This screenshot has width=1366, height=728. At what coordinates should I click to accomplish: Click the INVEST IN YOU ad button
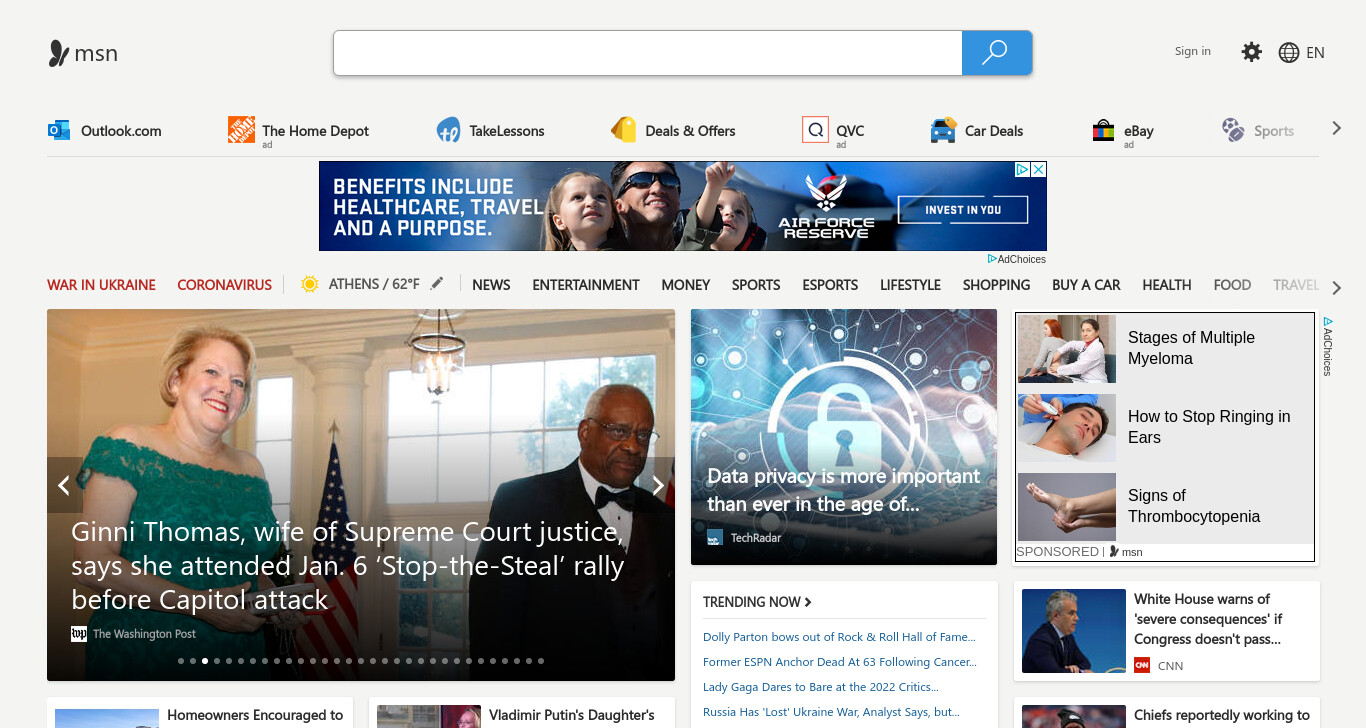coord(963,210)
